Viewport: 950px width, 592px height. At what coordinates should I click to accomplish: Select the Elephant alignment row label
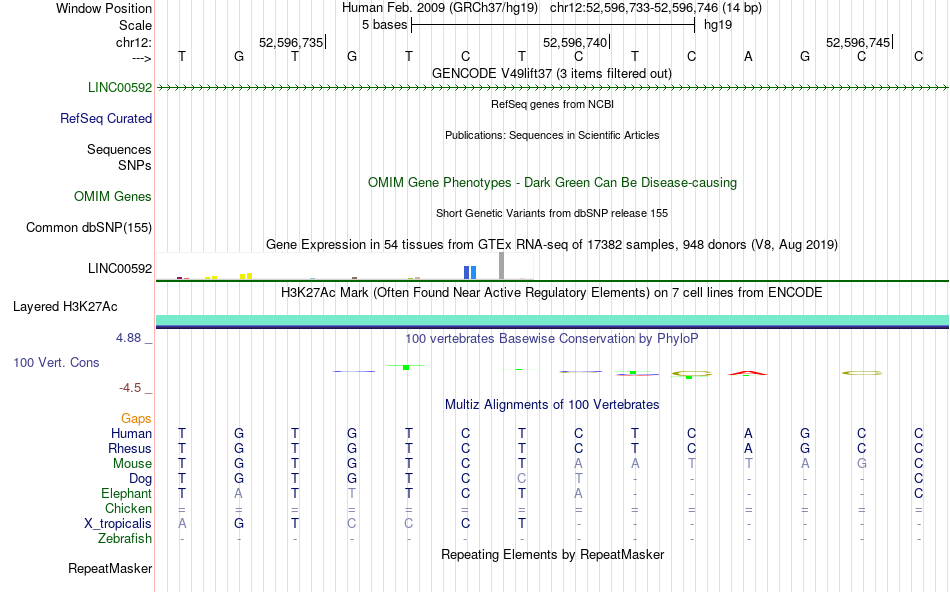pos(127,493)
